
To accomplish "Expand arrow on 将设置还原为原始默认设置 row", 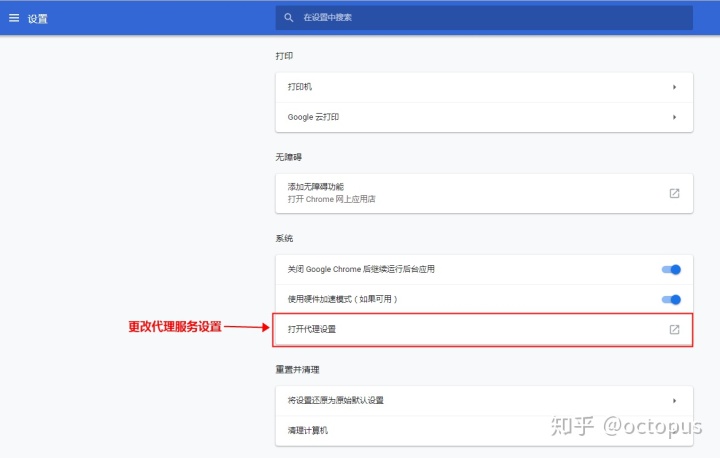I will point(674,401).
